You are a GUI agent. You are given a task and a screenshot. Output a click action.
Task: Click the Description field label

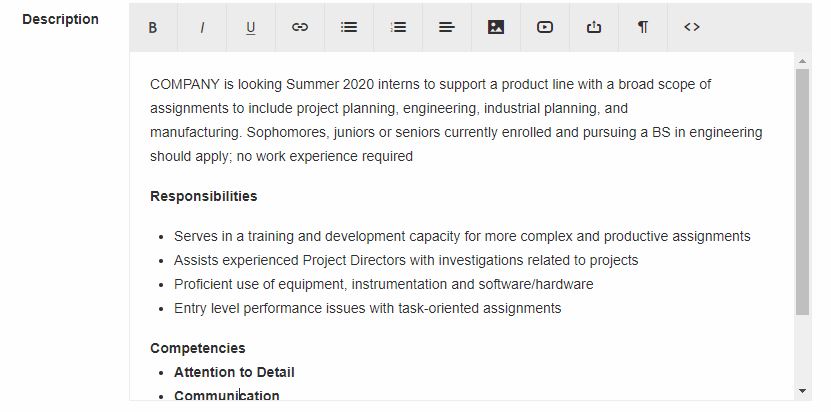click(x=60, y=19)
